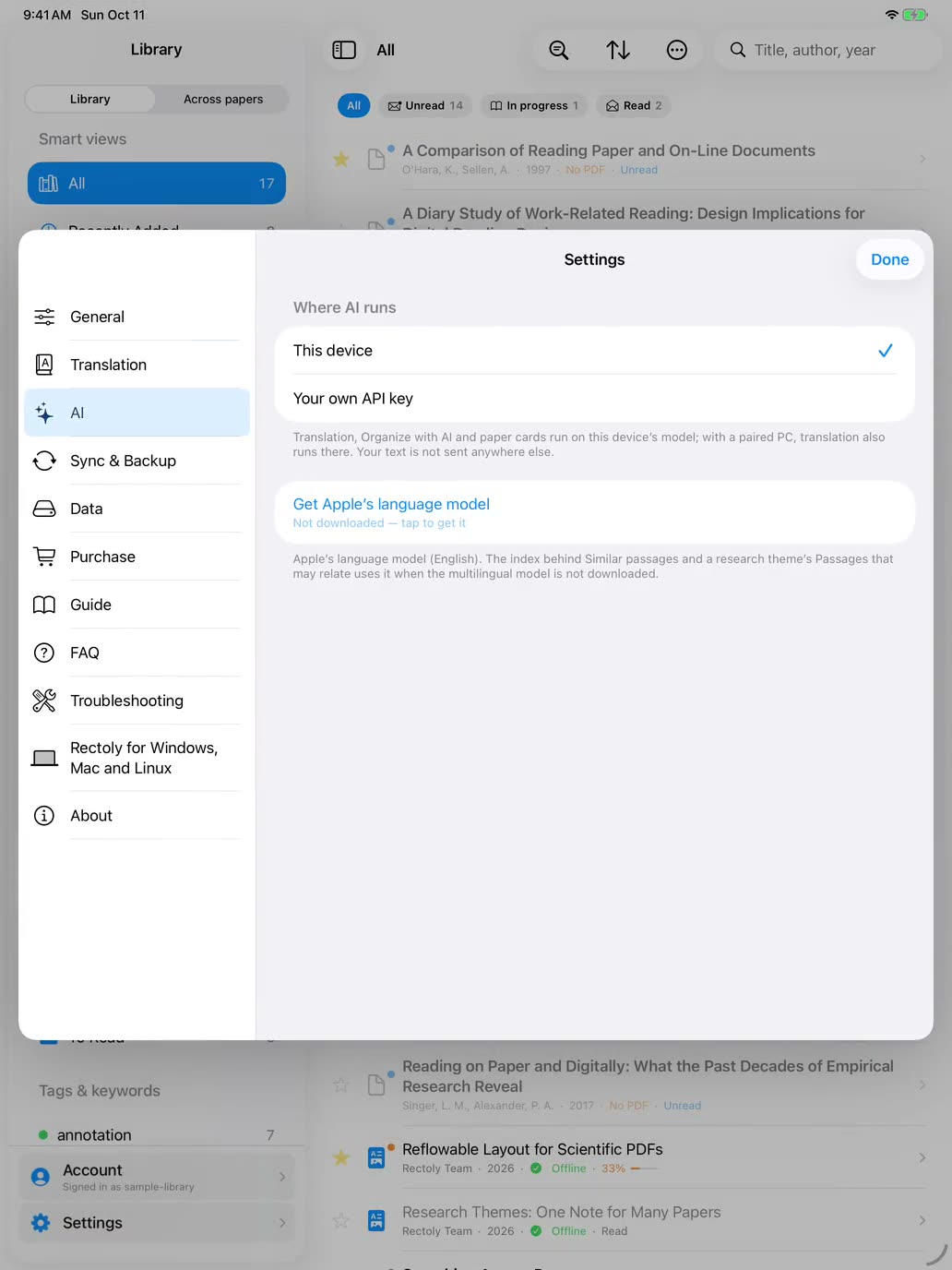Unstar Reflowable Layout for Scientific PDFs
This screenshot has width=952, height=1270.
tap(341, 1157)
